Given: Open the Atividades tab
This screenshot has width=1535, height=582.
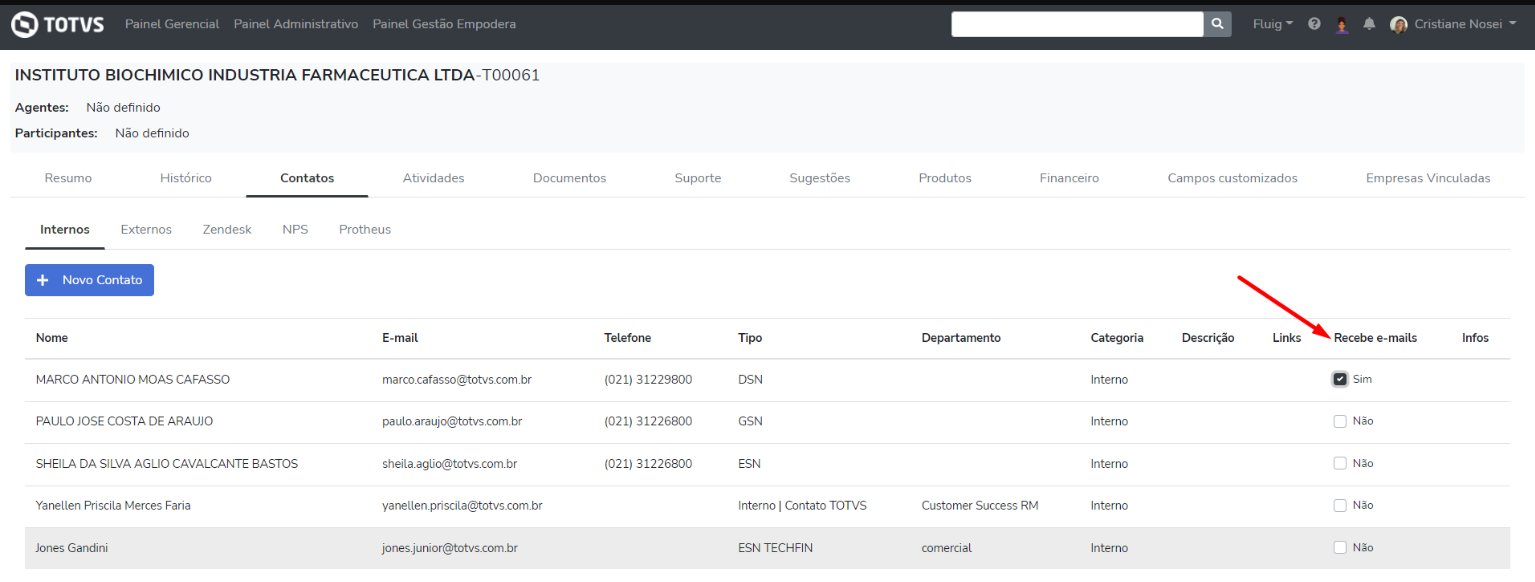Looking at the screenshot, I should click(434, 178).
